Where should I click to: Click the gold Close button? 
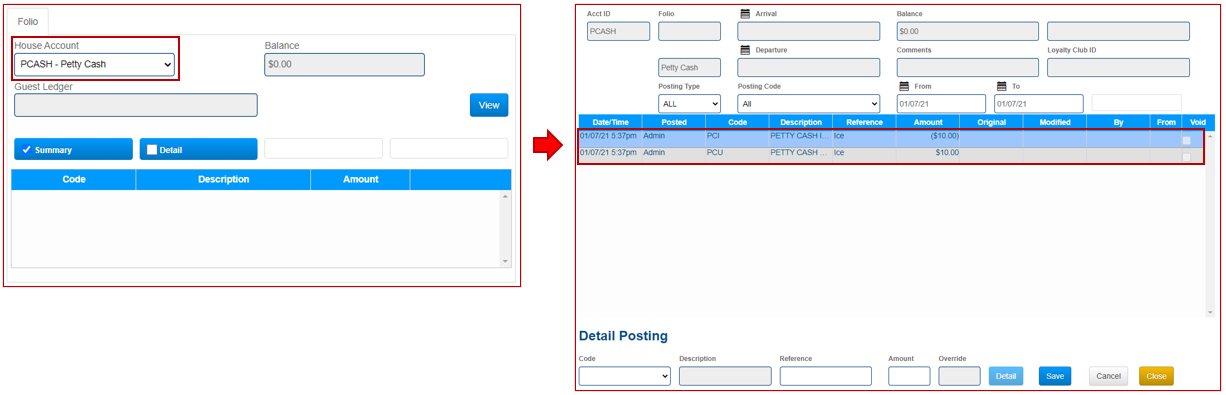tap(1156, 376)
